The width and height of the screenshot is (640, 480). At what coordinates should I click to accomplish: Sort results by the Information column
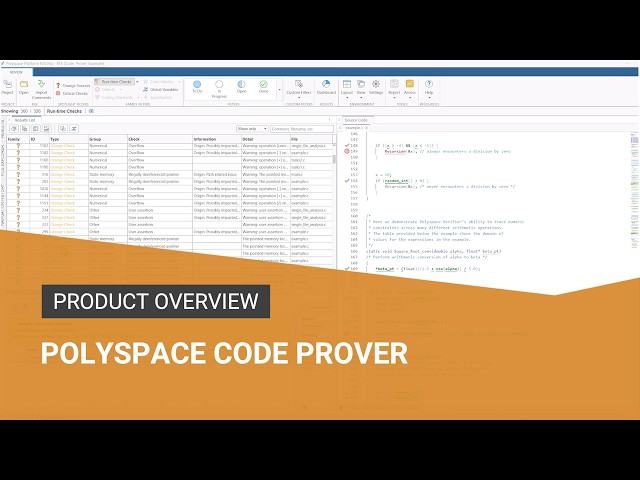coord(217,139)
